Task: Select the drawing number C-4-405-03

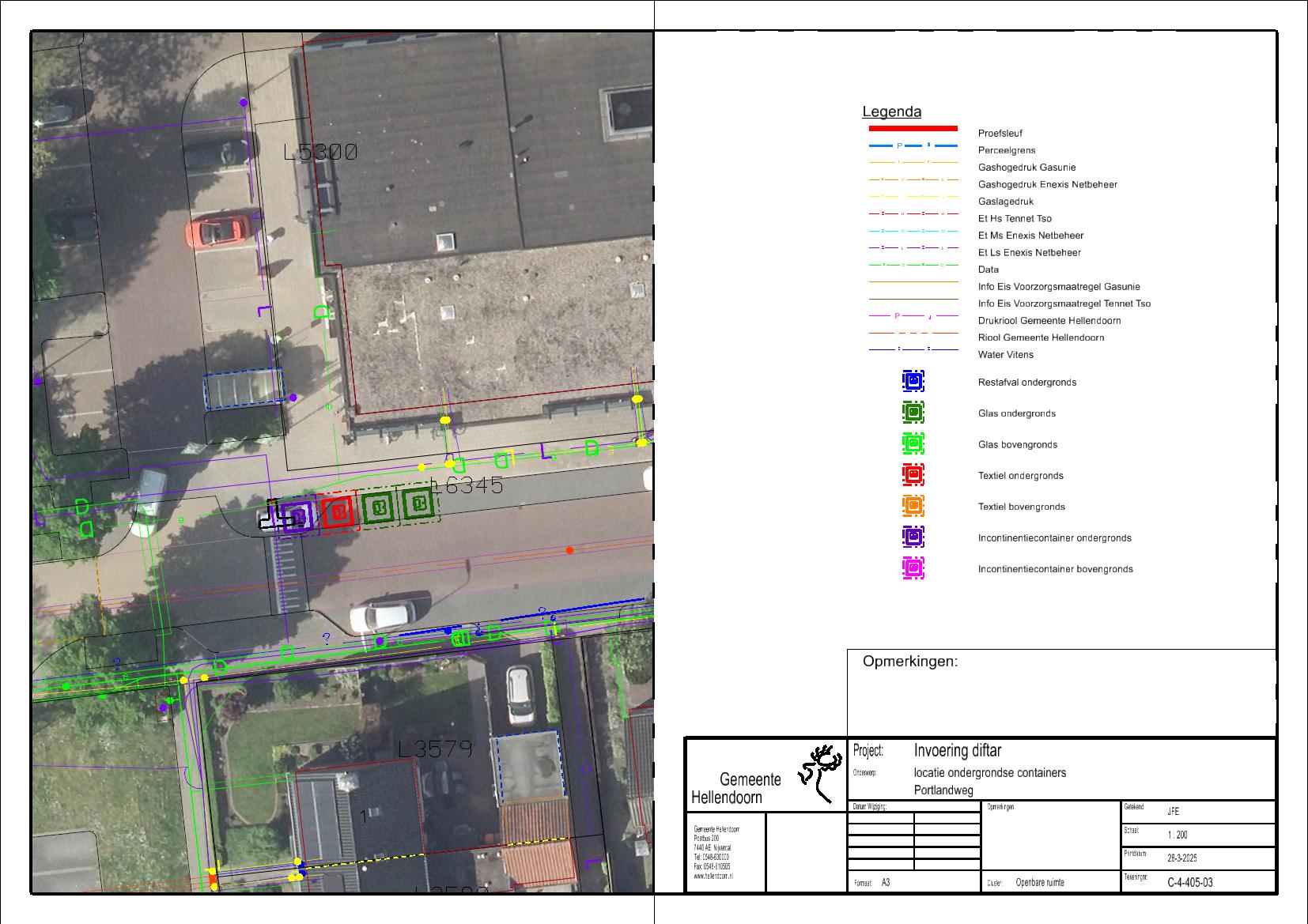Action: coord(1189,882)
